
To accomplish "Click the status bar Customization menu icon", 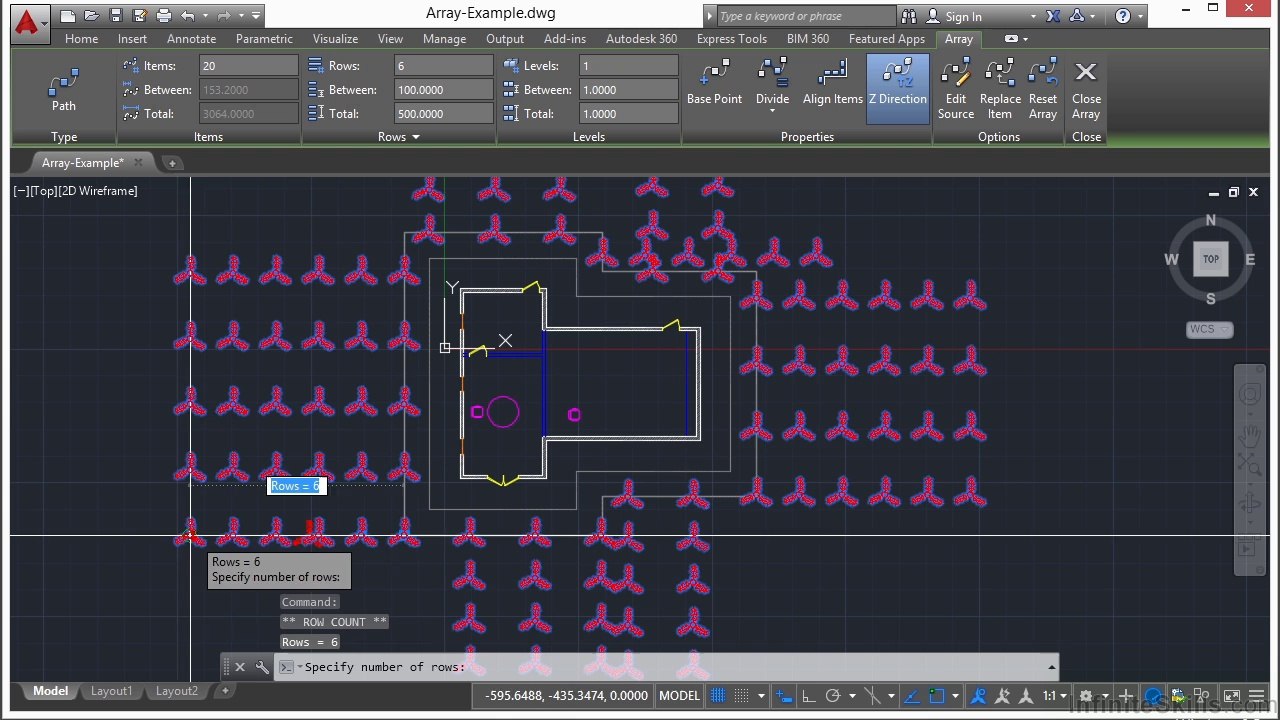I will click(x=1257, y=696).
